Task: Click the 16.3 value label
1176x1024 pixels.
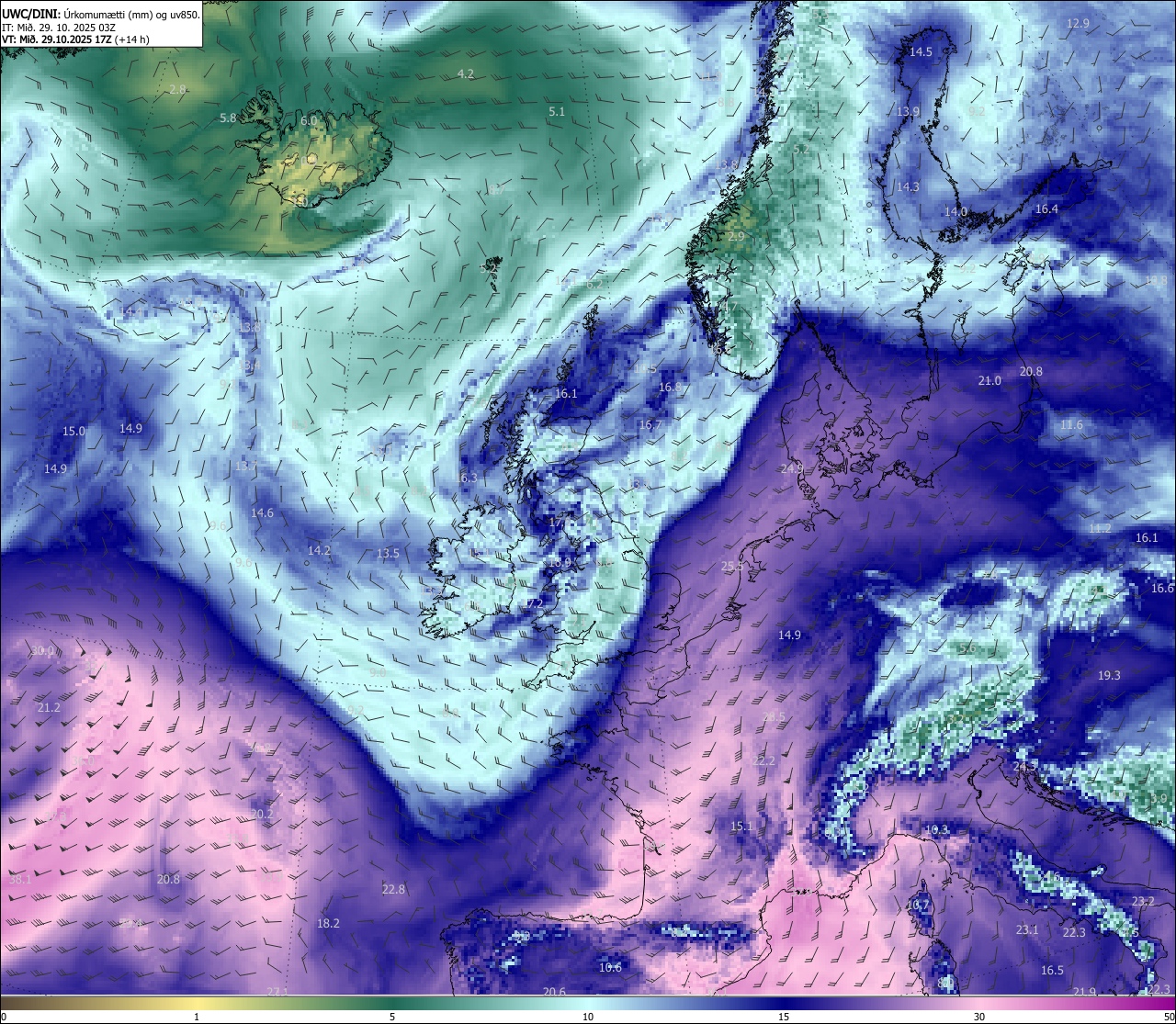Action: 466,478
